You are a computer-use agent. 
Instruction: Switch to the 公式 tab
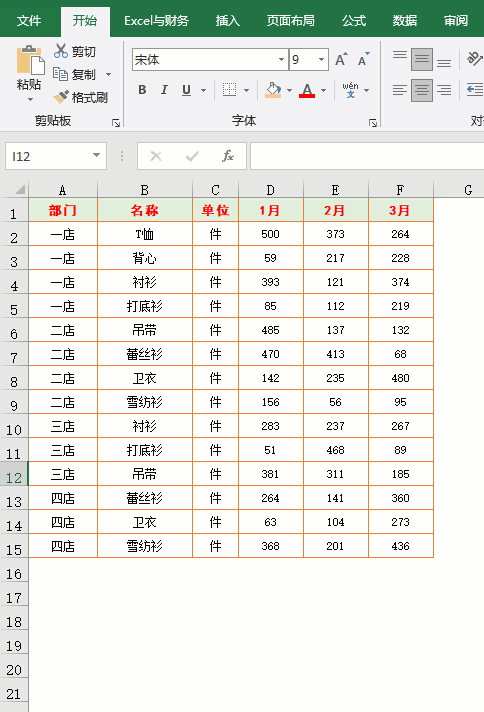tap(354, 20)
